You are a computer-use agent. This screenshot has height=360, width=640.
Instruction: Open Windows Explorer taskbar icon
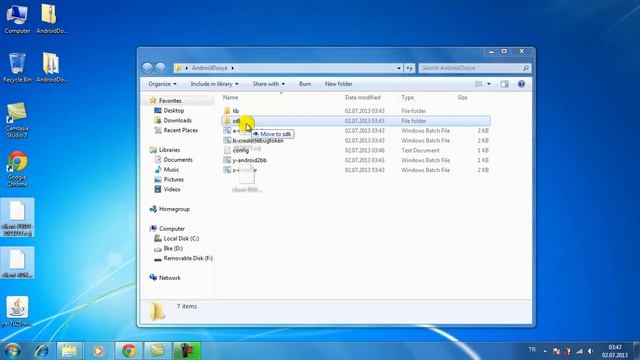coord(69,351)
